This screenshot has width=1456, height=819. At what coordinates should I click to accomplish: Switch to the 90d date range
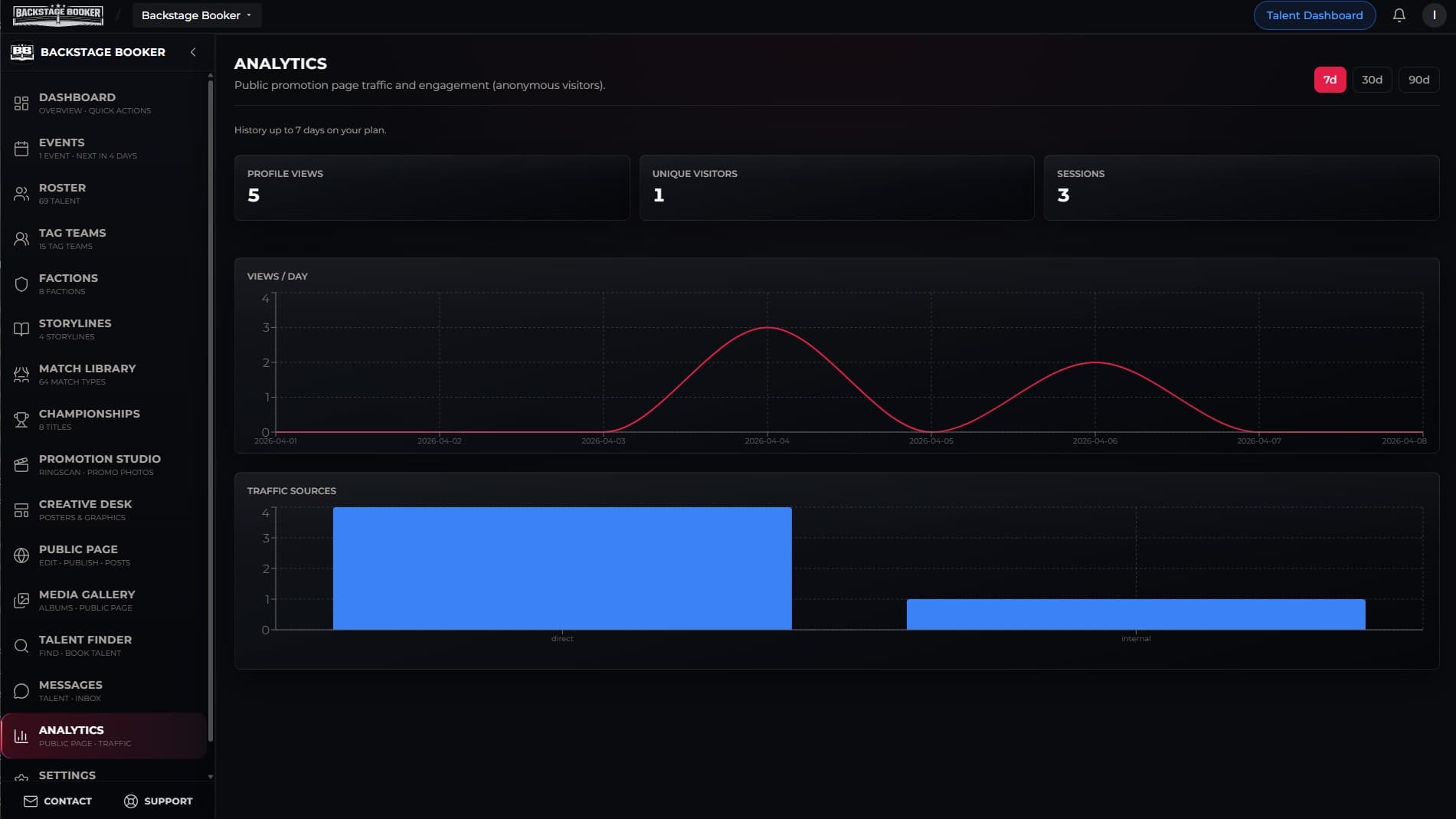1418,79
